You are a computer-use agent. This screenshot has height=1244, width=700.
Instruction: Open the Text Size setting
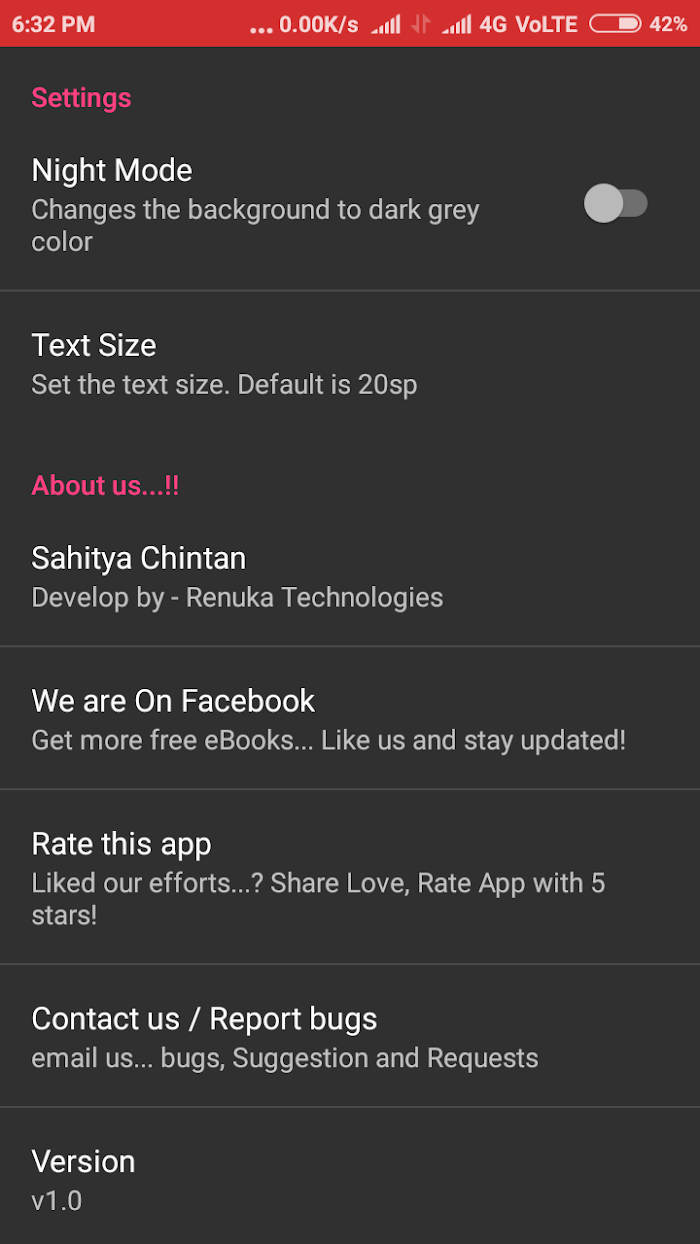350,363
